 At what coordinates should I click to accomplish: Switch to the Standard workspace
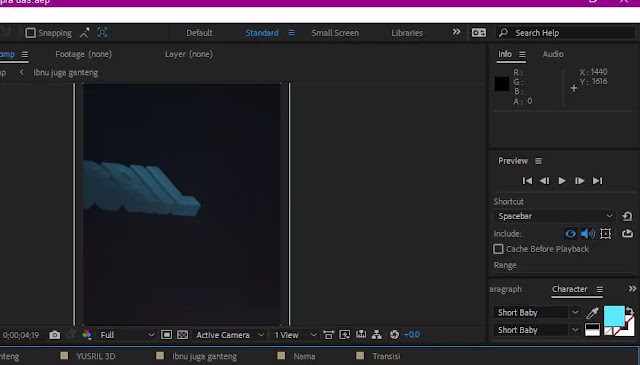[x=262, y=33]
